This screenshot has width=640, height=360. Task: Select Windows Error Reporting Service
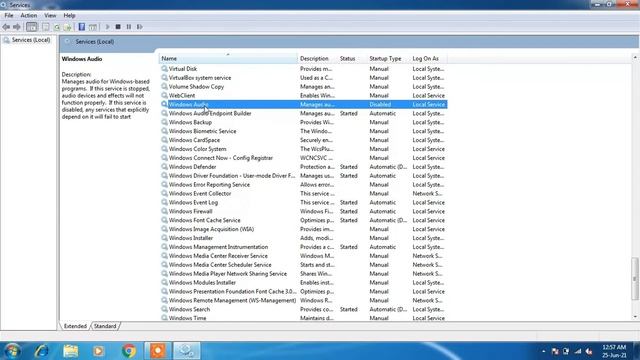point(303,184)
